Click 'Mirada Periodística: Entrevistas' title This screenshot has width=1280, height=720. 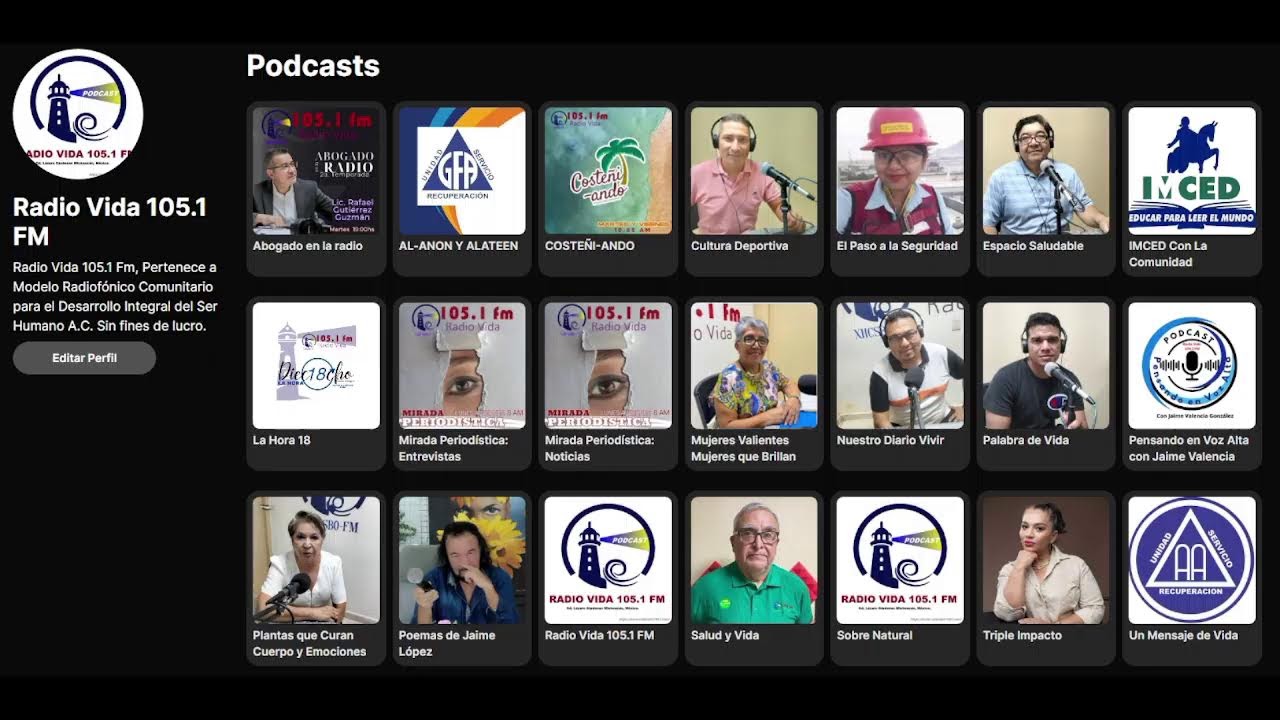pos(454,449)
